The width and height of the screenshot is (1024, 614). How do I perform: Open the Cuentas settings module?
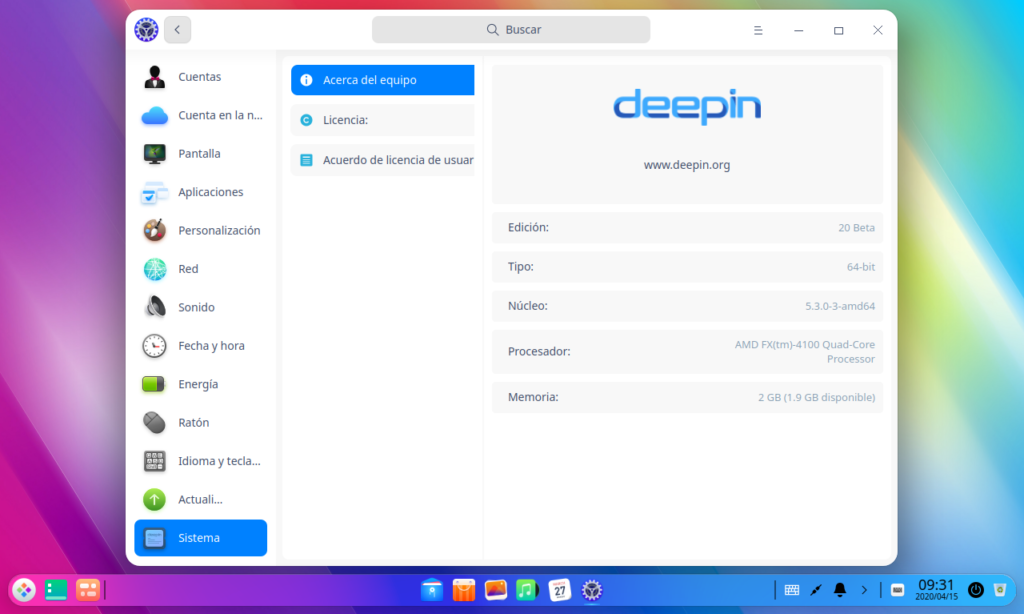[200, 77]
